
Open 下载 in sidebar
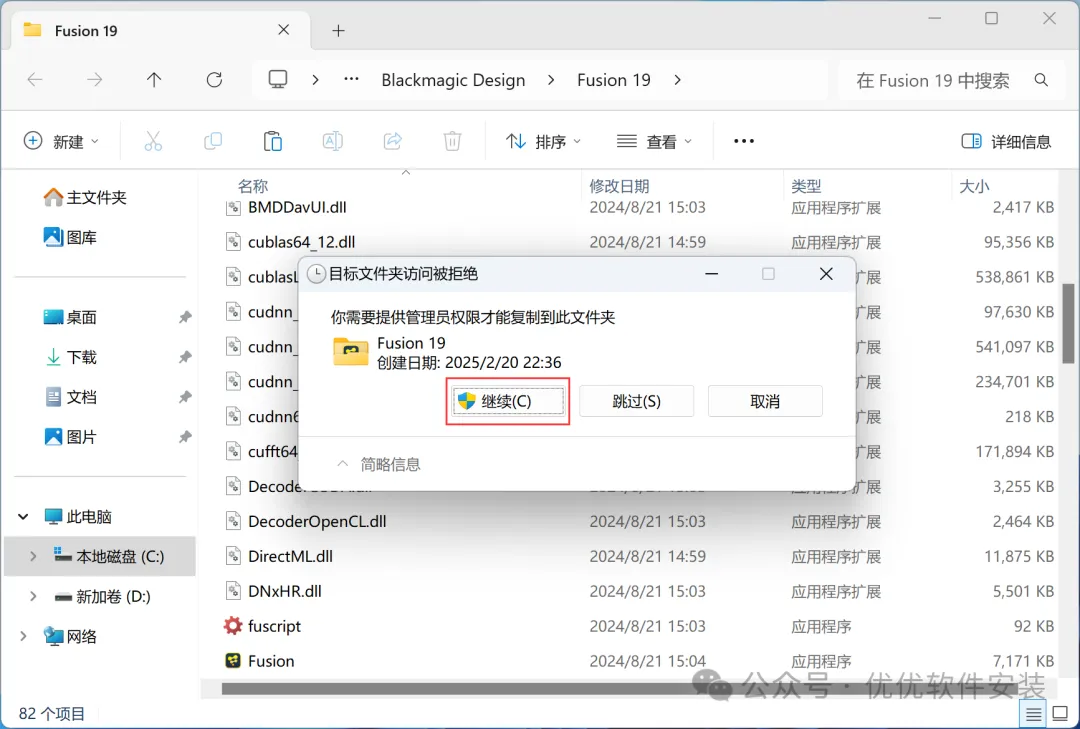pyautogui.click(x=70, y=357)
